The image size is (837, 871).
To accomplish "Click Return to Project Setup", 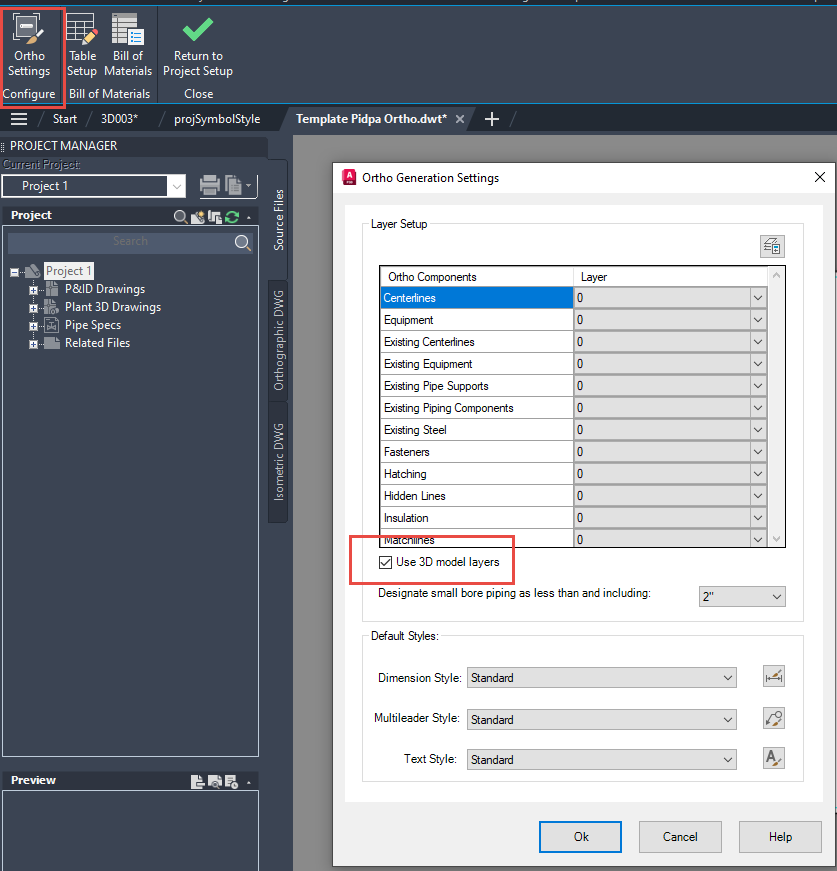I will [x=197, y=40].
